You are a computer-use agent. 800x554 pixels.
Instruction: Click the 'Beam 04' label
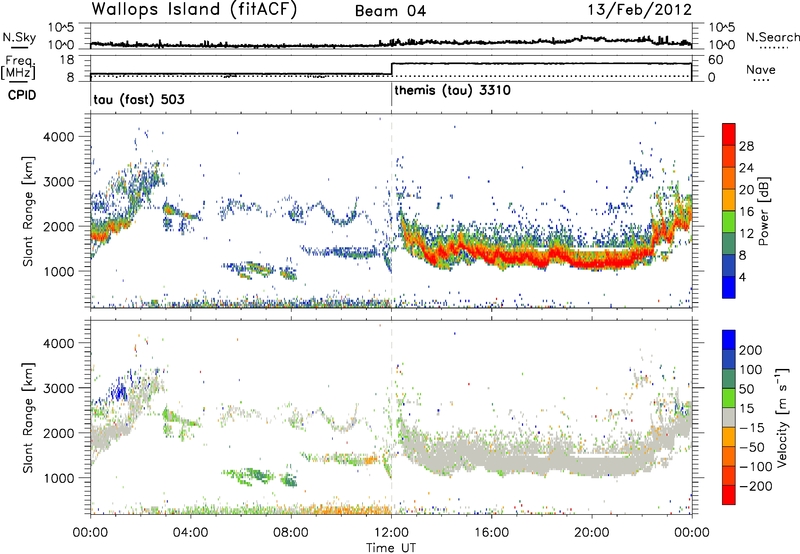(390, 11)
